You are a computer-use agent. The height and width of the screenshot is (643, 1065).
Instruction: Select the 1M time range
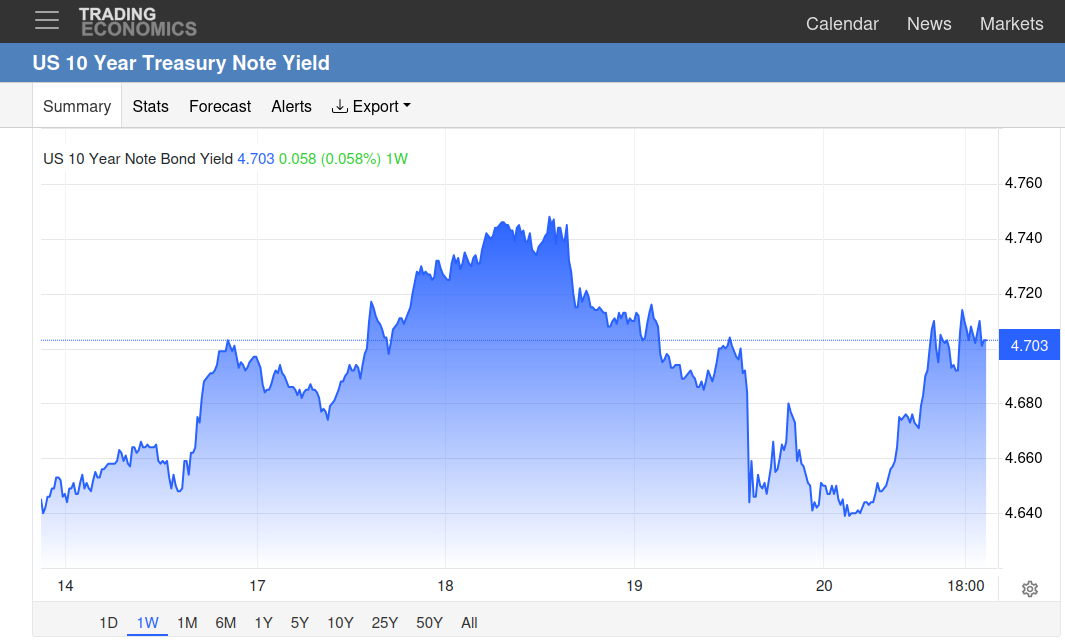click(x=187, y=623)
